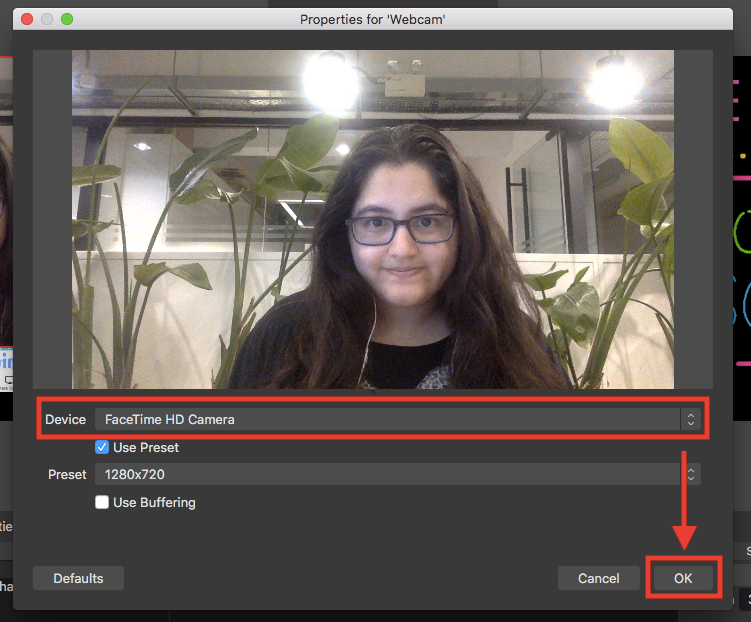751x622 pixels.
Task: Click the 'Device' field label
Action: (x=66, y=420)
